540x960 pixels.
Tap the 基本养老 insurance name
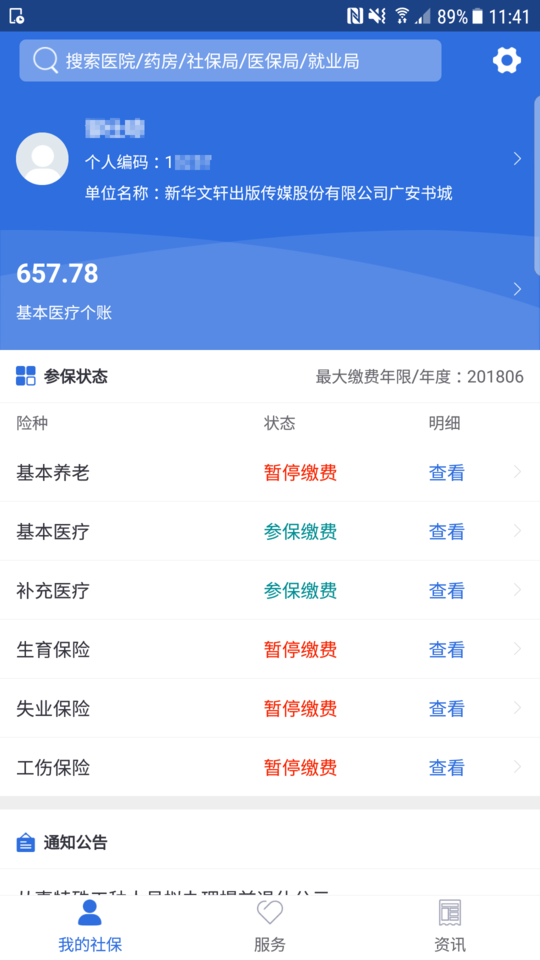(x=53, y=473)
